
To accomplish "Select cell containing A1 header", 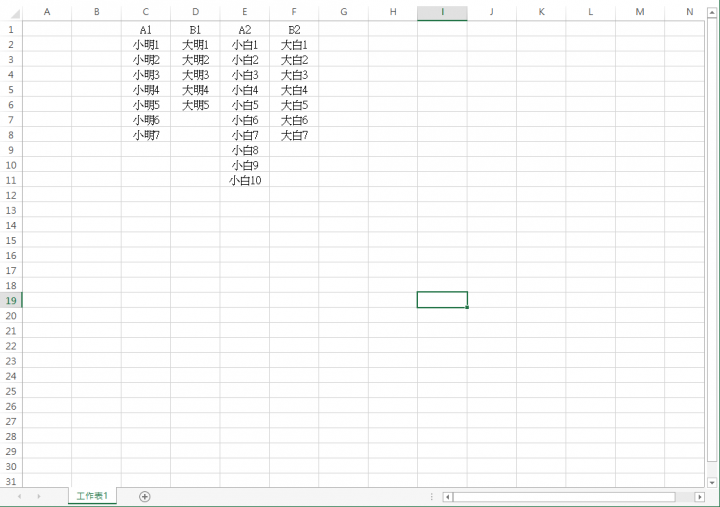I will (146, 30).
